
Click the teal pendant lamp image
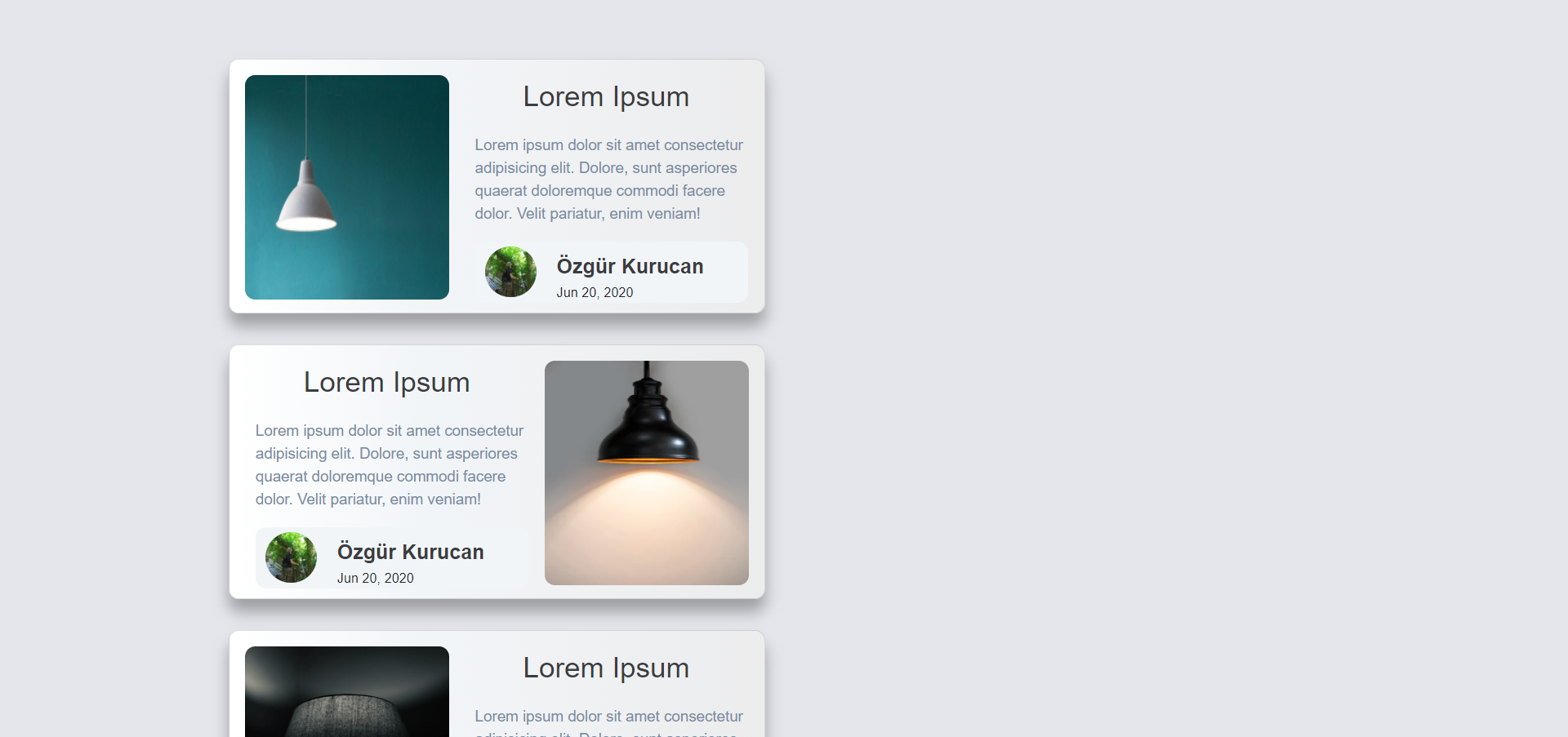[347, 187]
